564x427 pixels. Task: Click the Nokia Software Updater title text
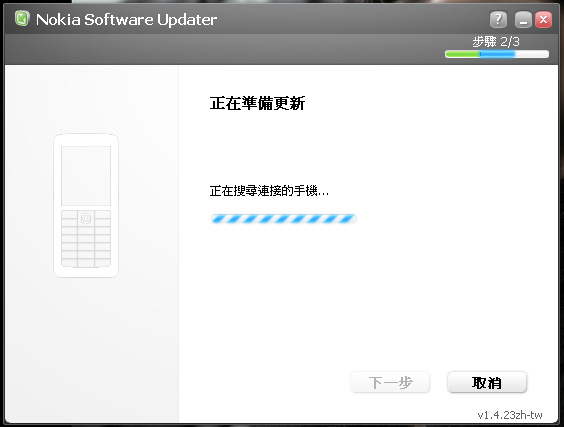coord(127,19)
